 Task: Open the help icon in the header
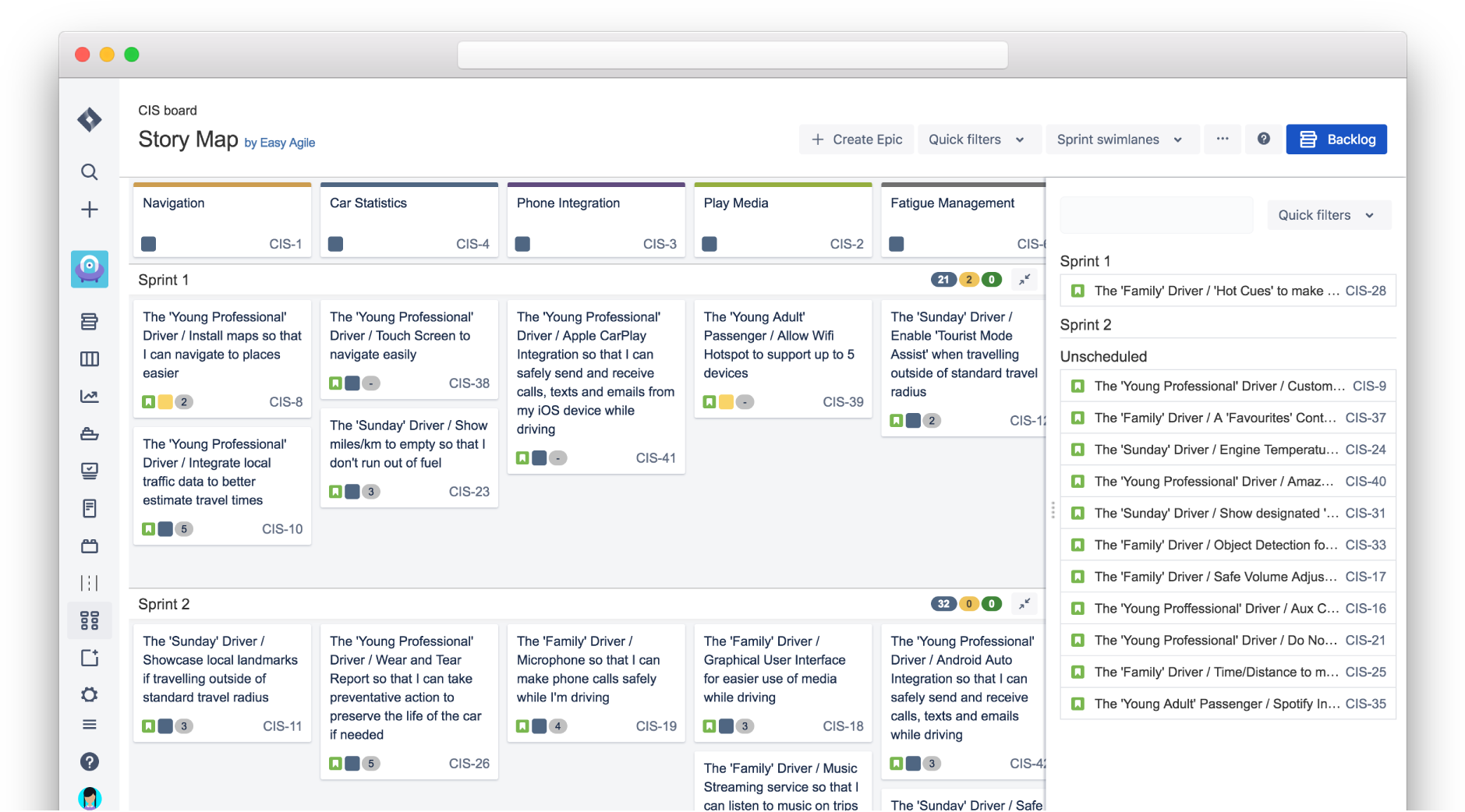[1264, 139]
